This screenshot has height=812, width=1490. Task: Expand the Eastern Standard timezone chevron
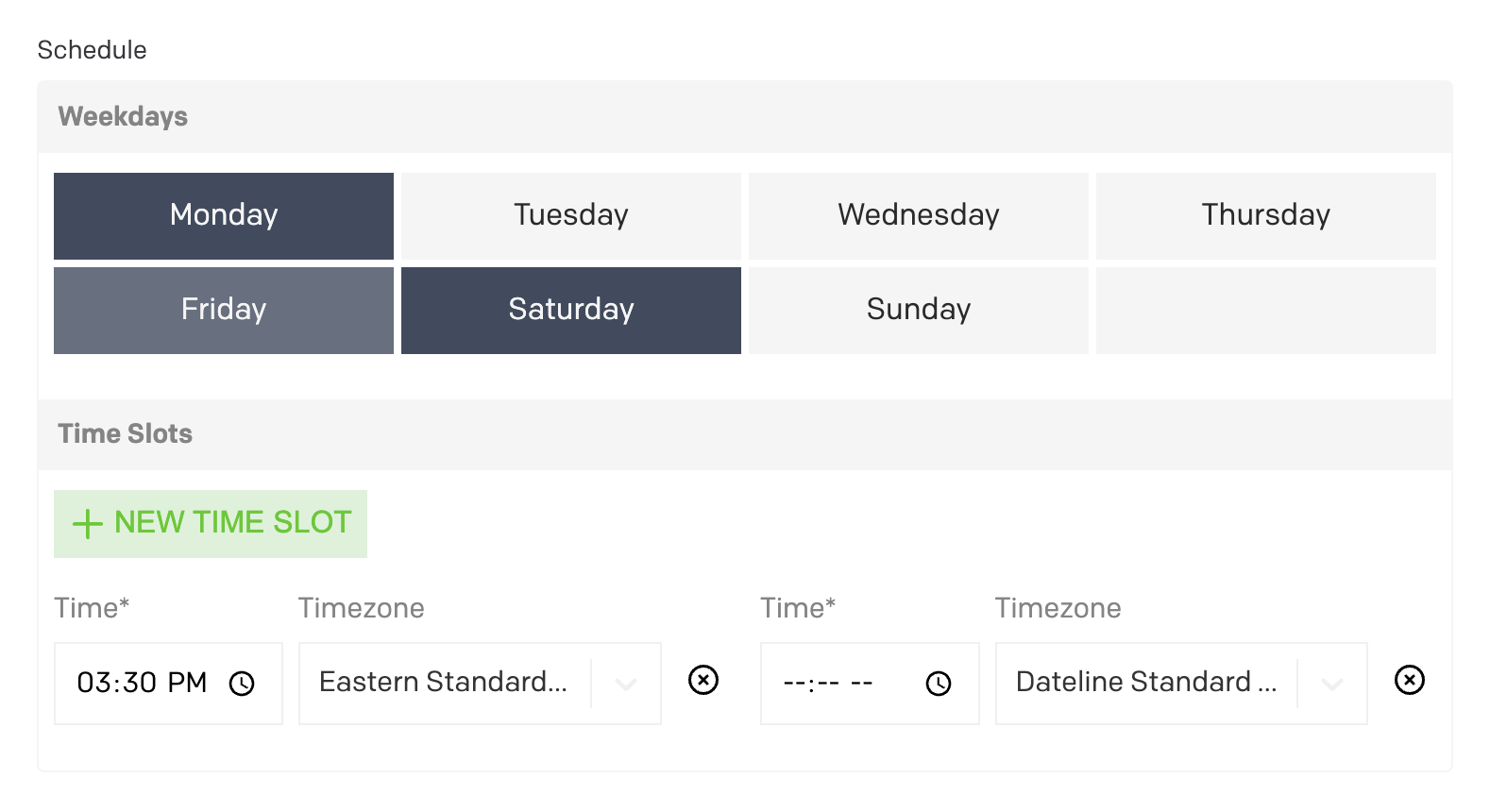click(626, 684)
